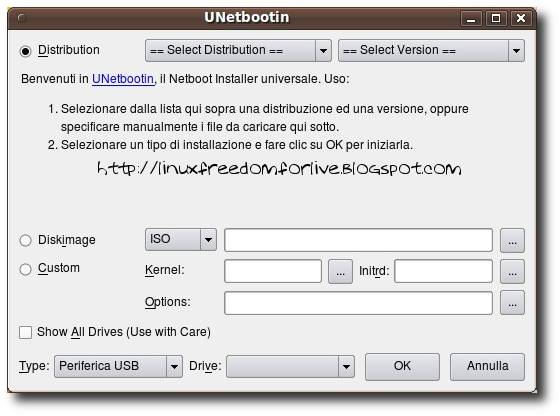560x416 pixels.
Task: Browse for Initrd file button
Action: pyautogui.click(x=512, y=272)
